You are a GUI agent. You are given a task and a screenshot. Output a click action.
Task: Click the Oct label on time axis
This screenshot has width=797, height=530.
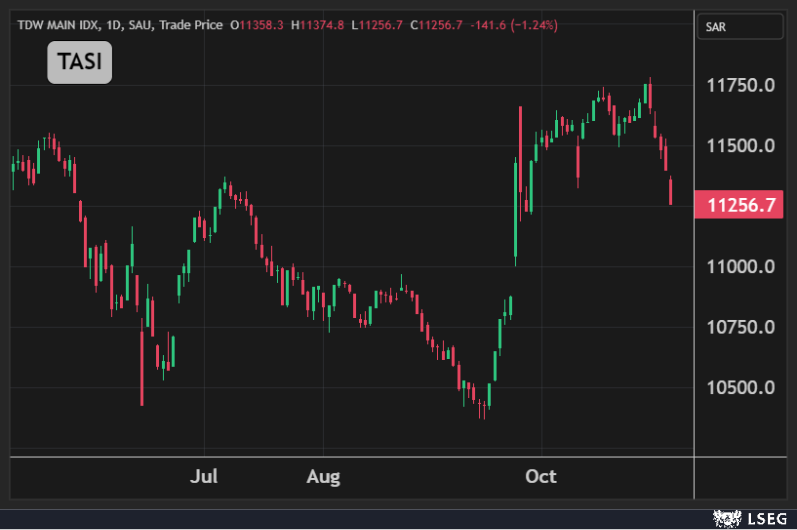[x=541, y=476]
